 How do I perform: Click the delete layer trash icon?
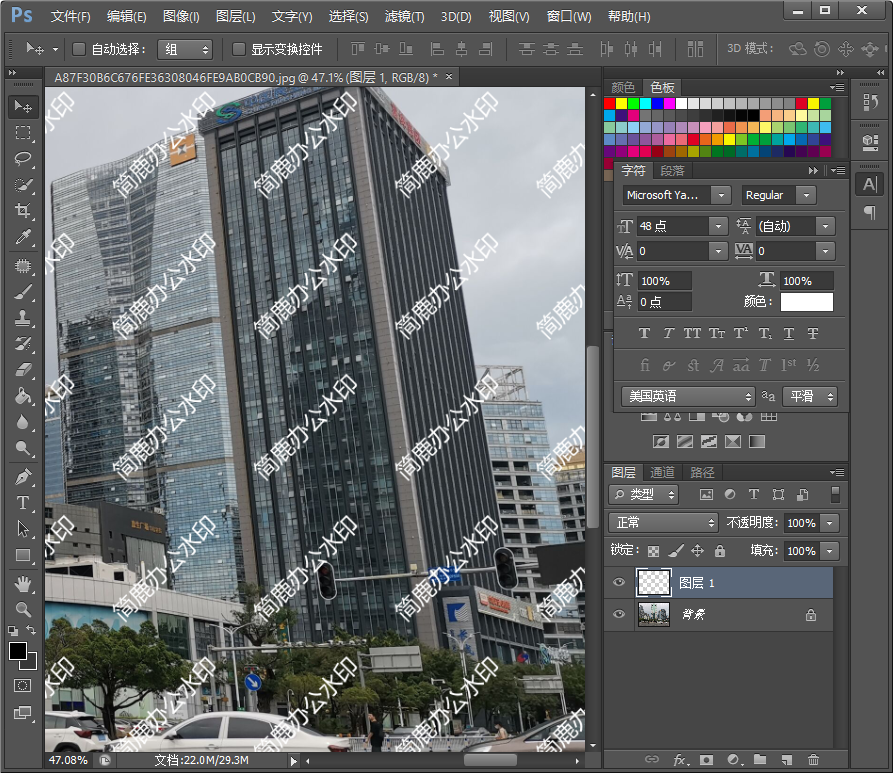click(813, 761)
